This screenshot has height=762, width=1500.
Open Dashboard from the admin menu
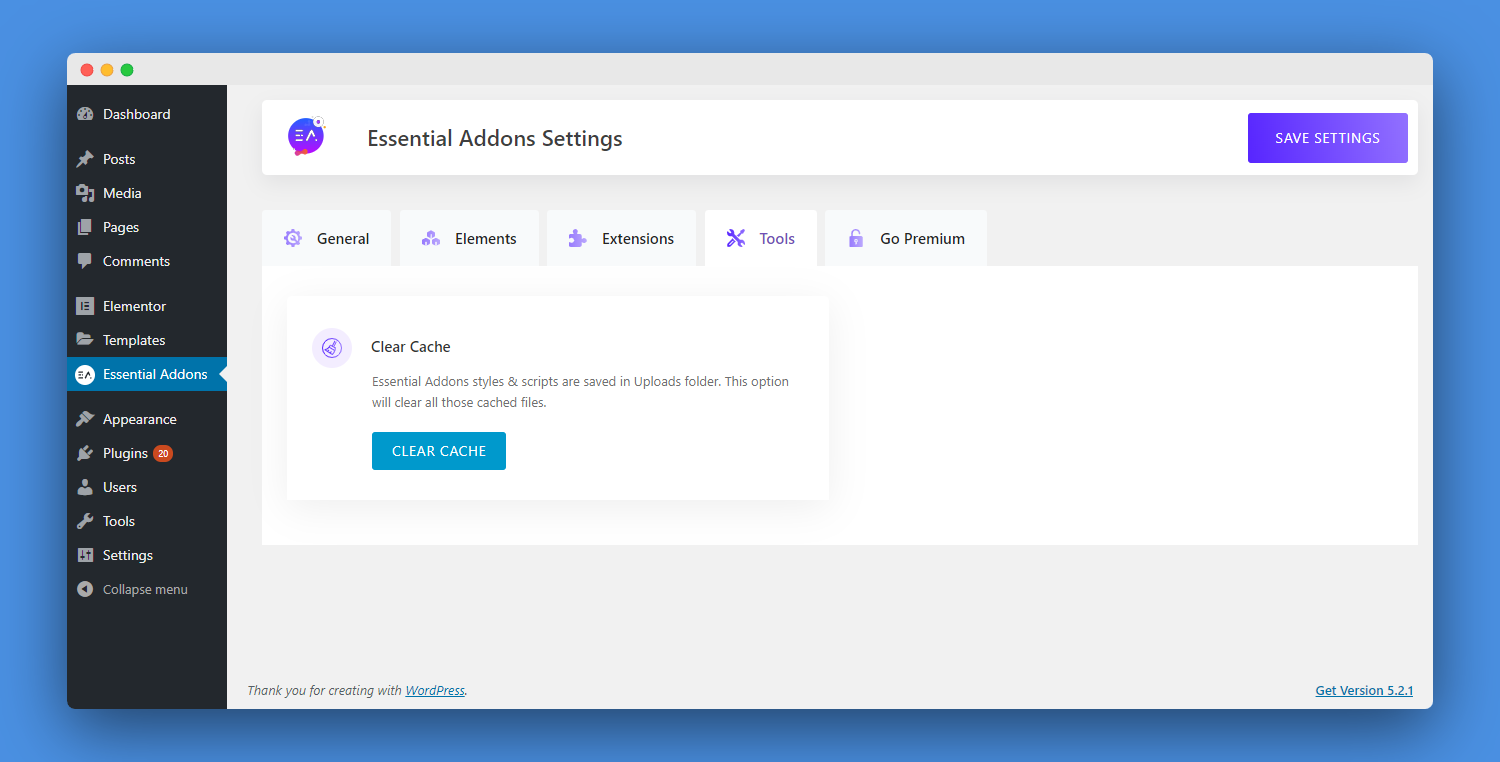point(147,114)
